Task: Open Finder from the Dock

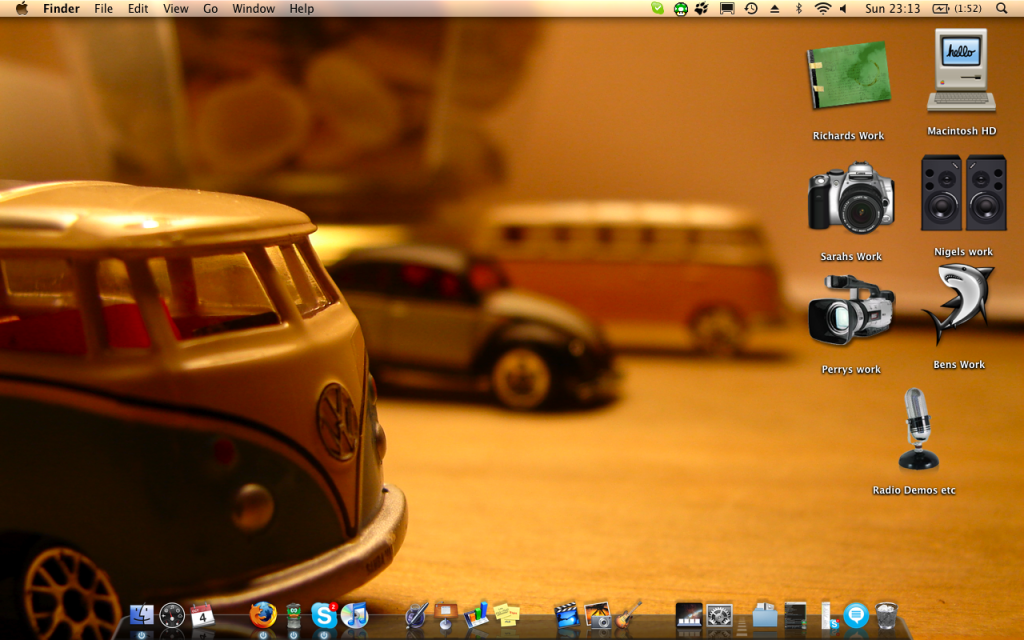Action: pyautogui.click(x=141, y=615)
